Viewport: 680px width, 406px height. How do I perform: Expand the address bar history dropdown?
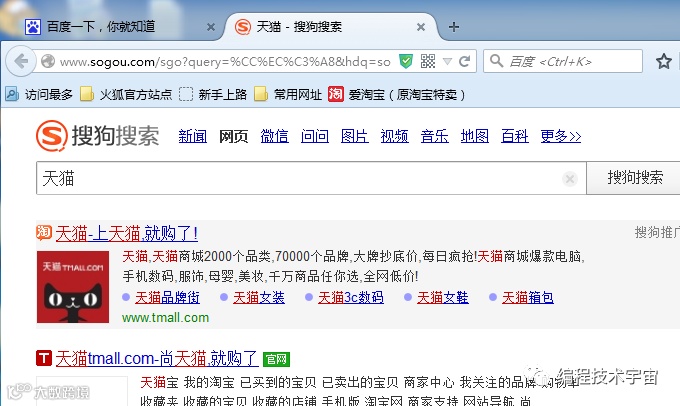[x=447, y=62]
